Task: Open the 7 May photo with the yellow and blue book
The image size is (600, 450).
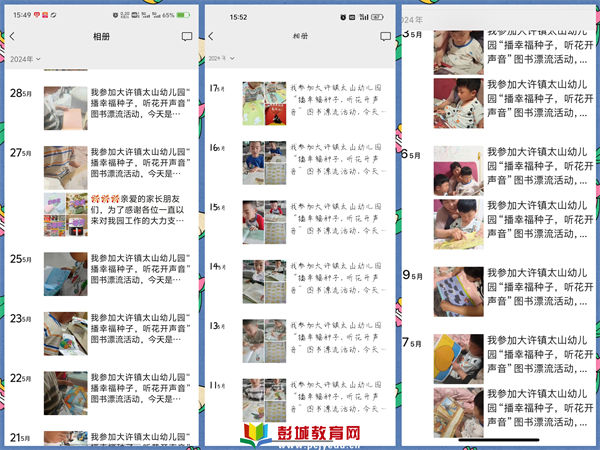Action: click(x=458, y=359)
